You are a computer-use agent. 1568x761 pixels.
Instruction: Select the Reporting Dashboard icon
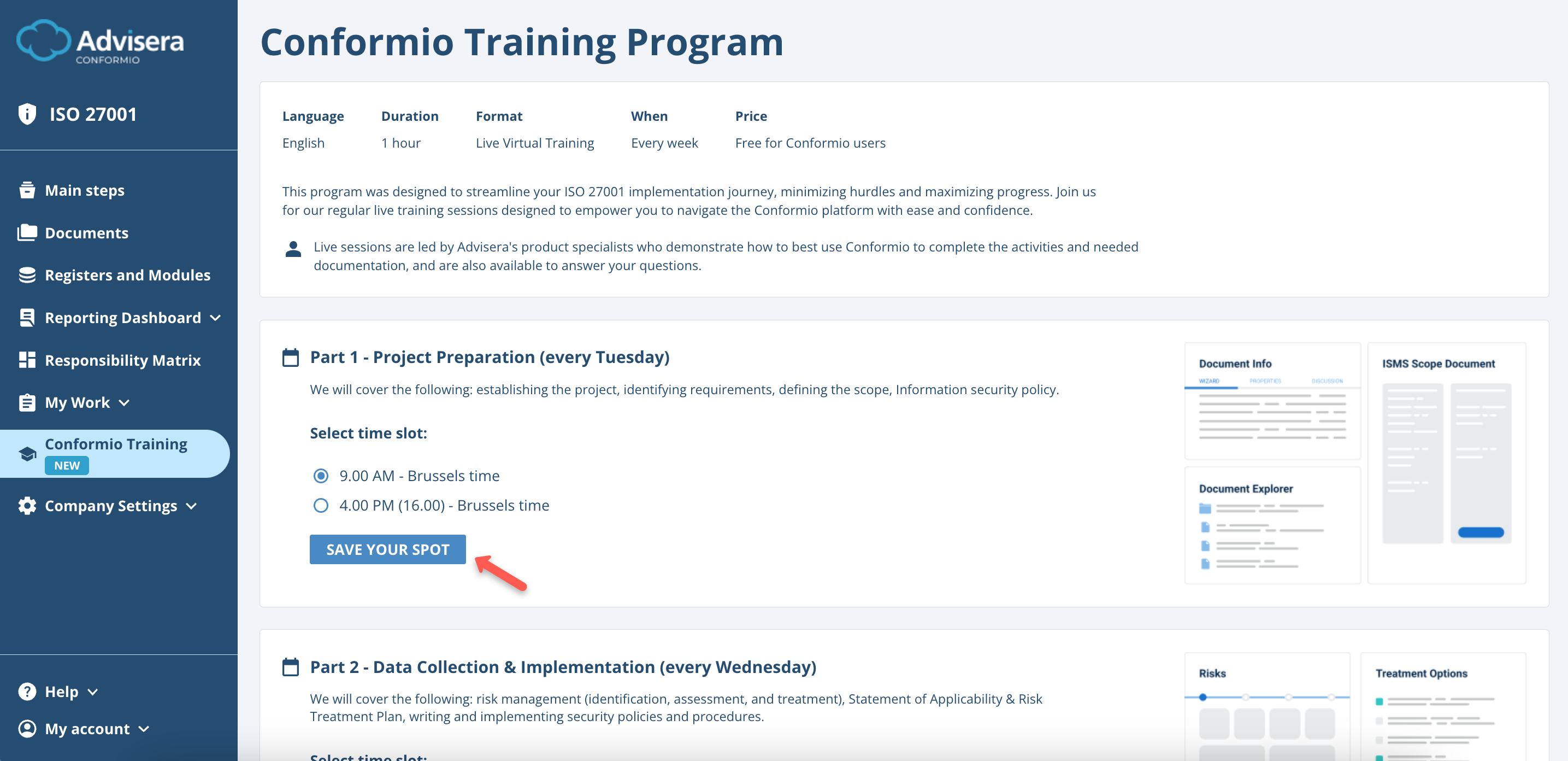(27, 317)
